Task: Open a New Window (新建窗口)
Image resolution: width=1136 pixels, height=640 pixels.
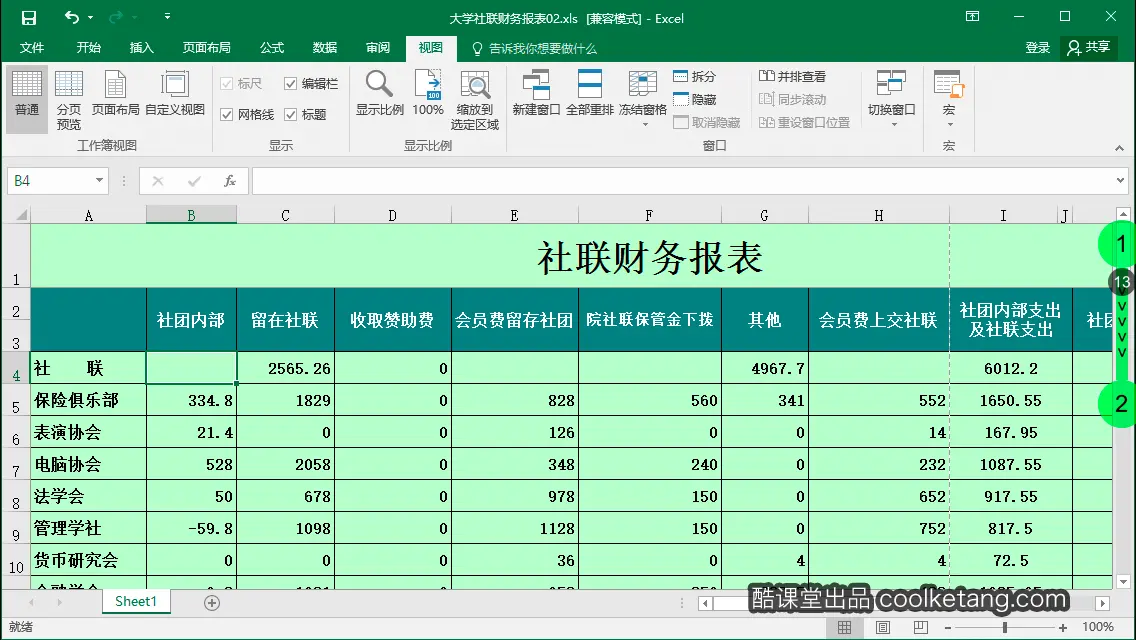Action: click(x=536, y=93)
